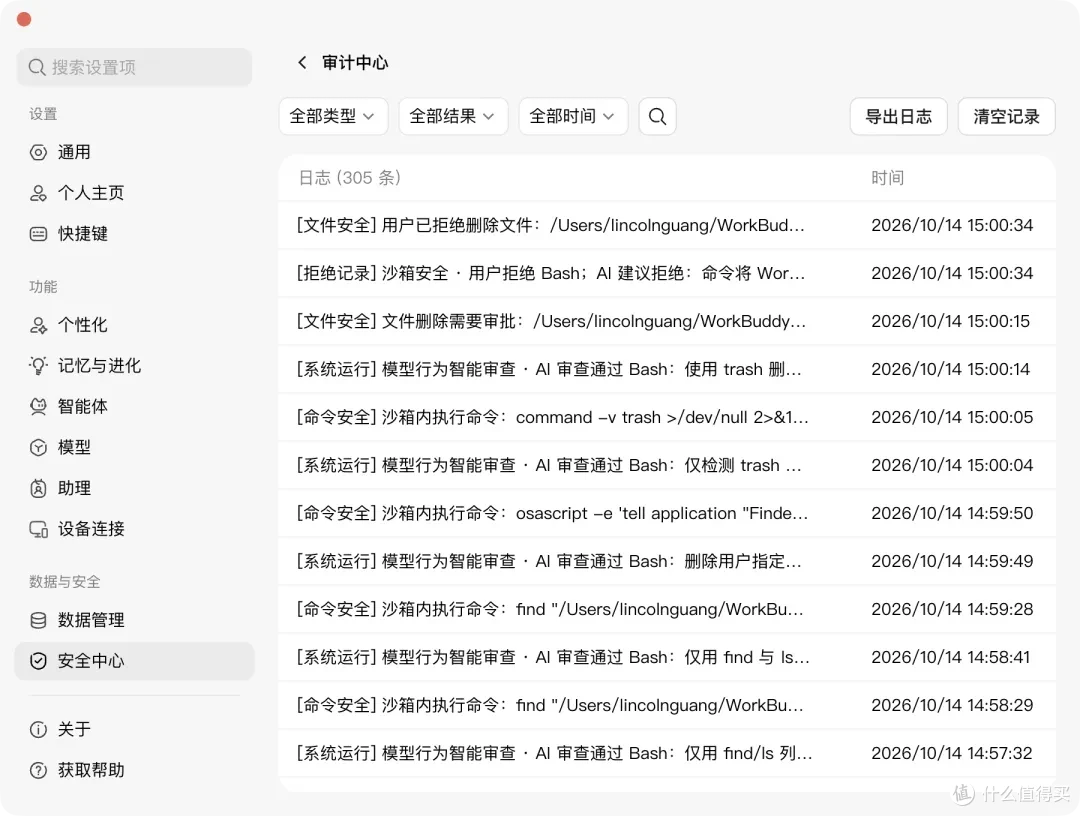Go to 助理 settings
Image resolution: width=1080 pixels, height=816 pixels.
pyautogui.click(x=134, y=488)
